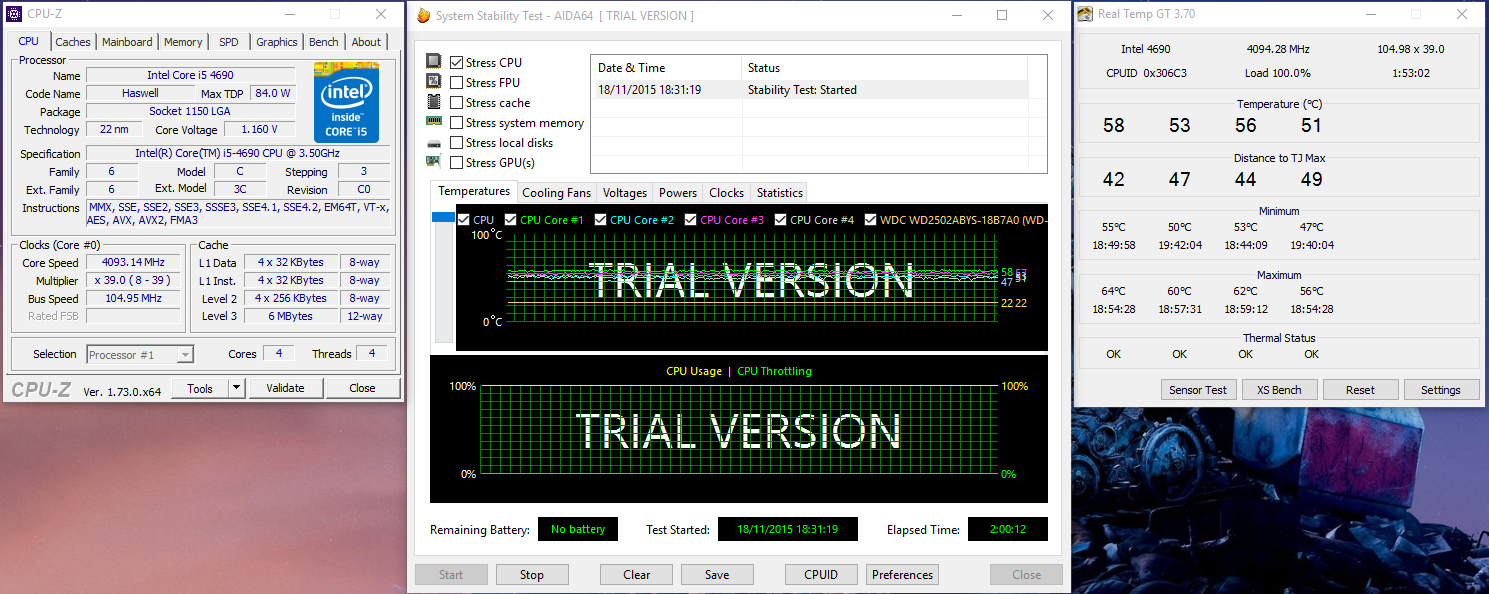Enable Stress system memory checkbox
This screenshot has width=1489, height=594.
click(x=457, y=122)
